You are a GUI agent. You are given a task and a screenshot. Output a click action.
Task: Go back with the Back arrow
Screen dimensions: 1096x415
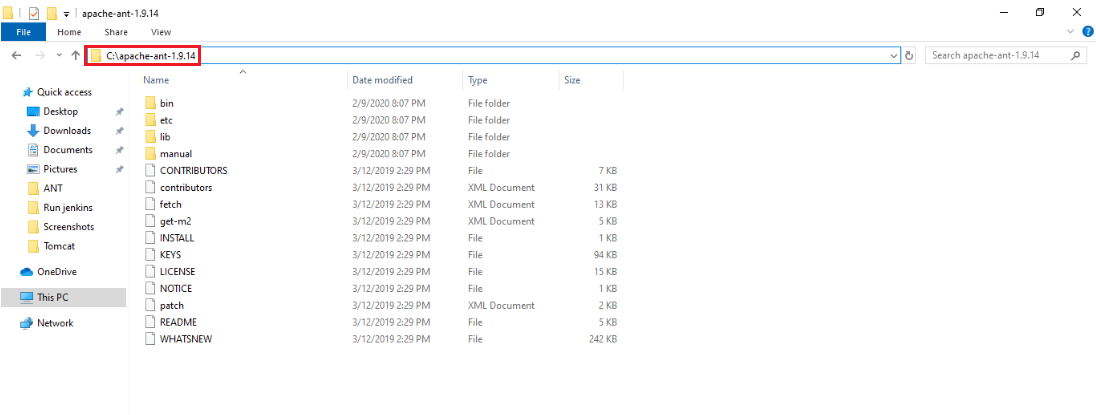[17, 56]
